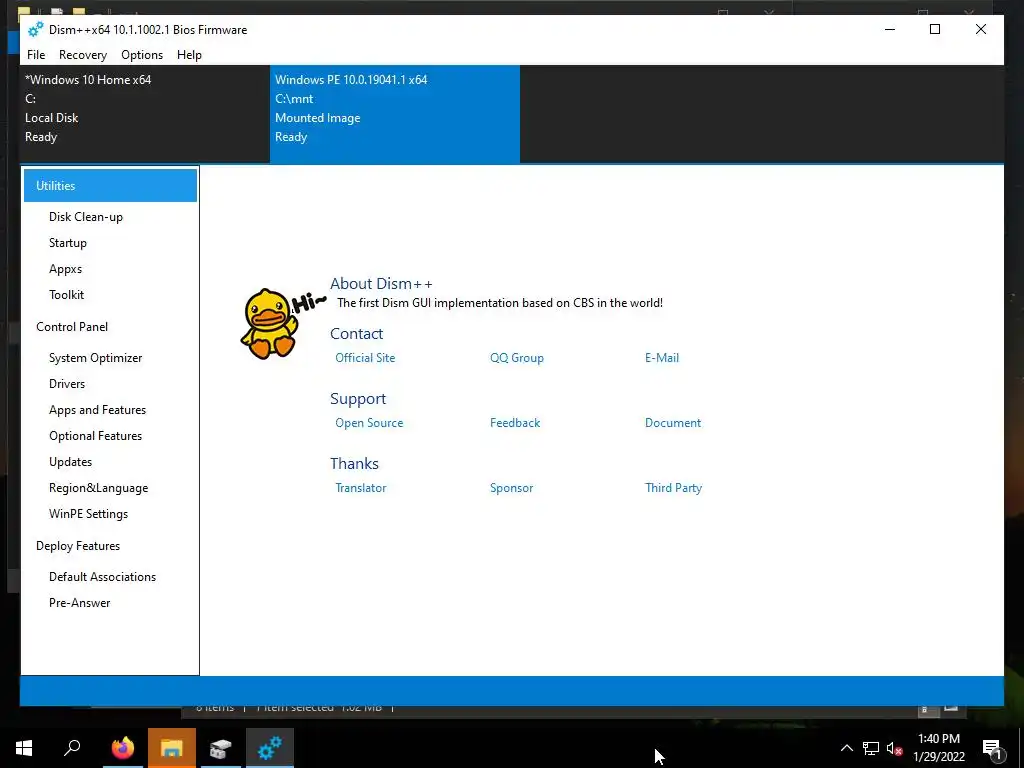Open the notification center icon
Viewport: 1024px width, 768px height.
pyautogui.click(x=992, y=749)
